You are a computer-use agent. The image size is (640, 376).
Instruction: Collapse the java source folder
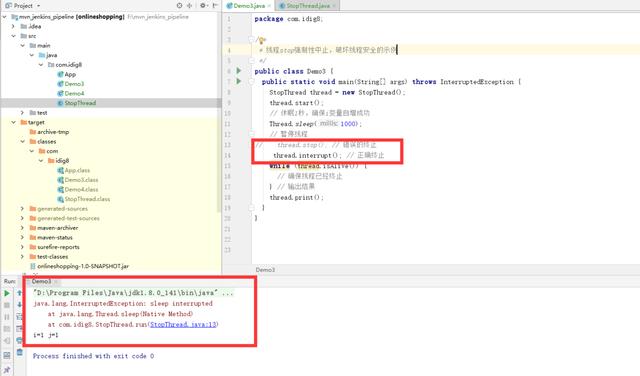32,55
